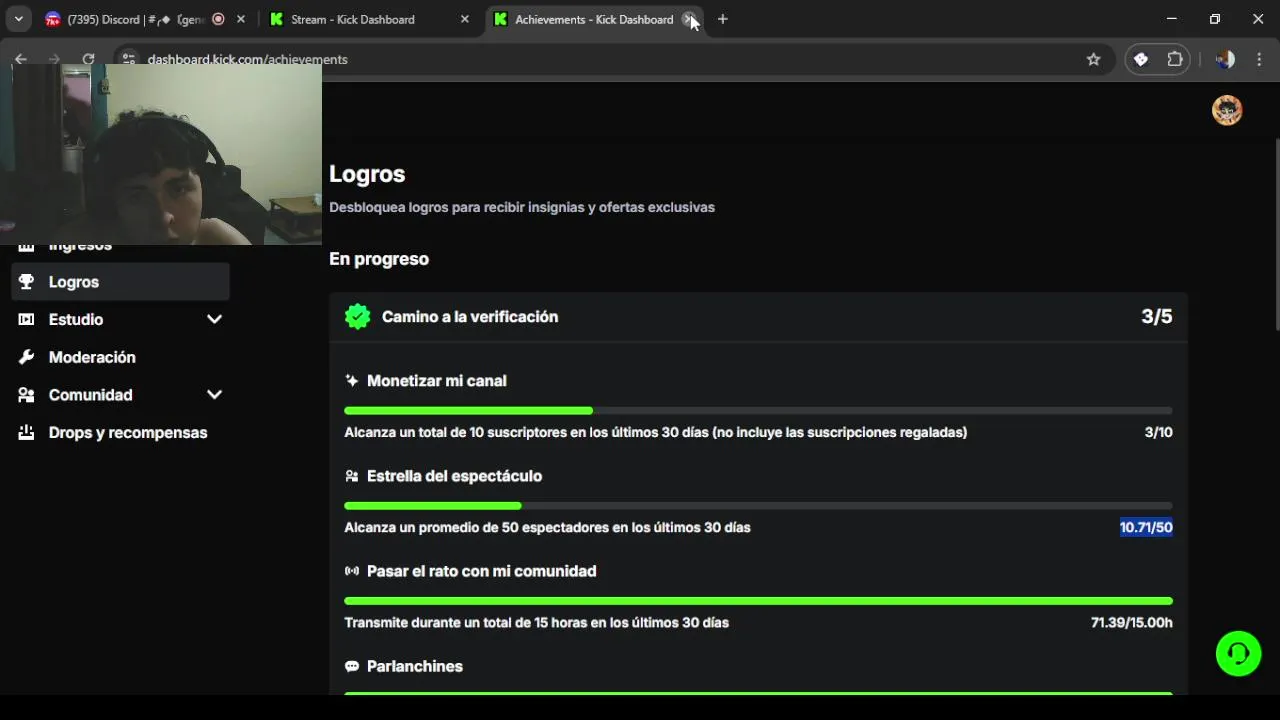Click the Monetizar mi canal progress bar

click(x=758, y=411)
